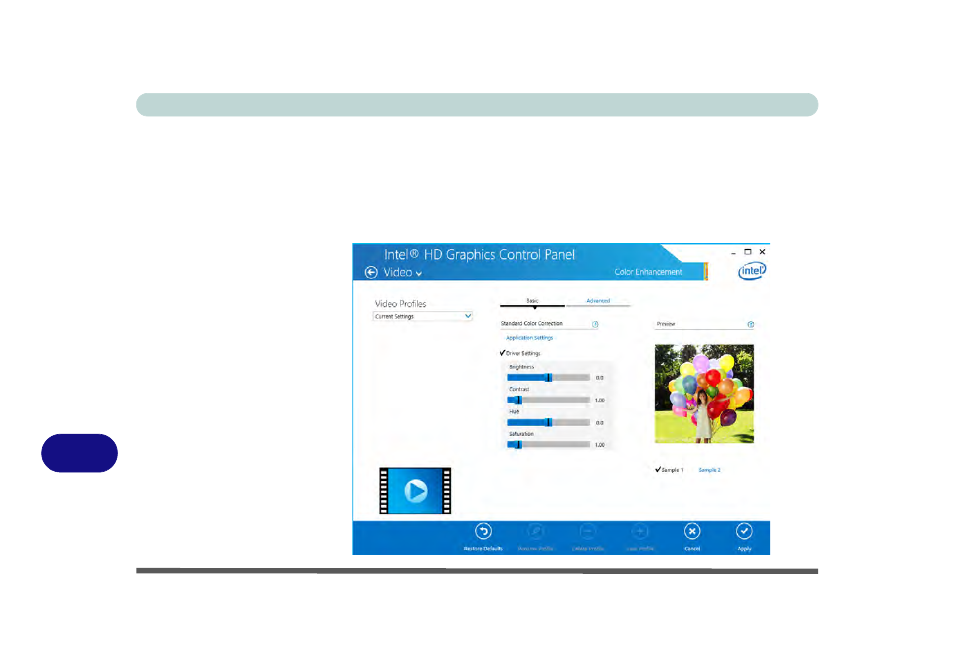Click the Standard Color Correction heading
The height and width of the screenshot is (672, 954).
coord(532,324)
